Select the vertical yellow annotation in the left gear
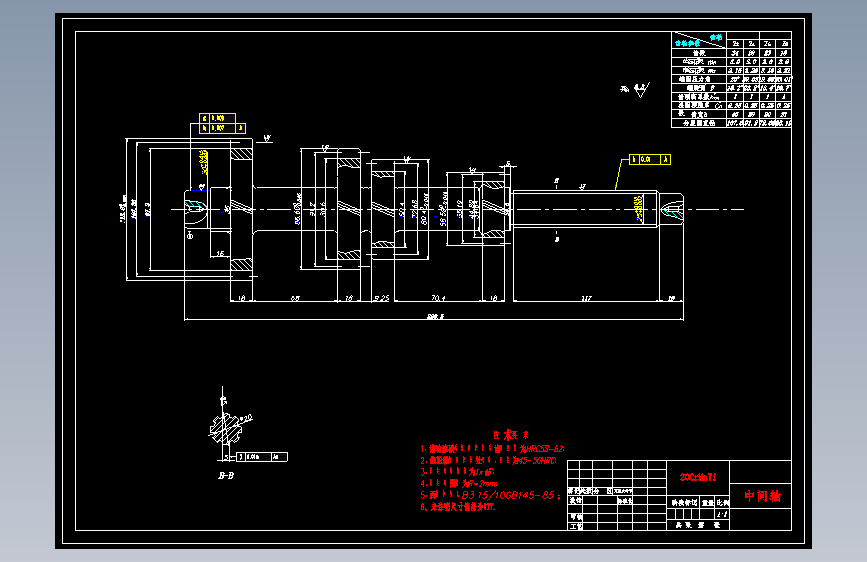 (203, 161)
